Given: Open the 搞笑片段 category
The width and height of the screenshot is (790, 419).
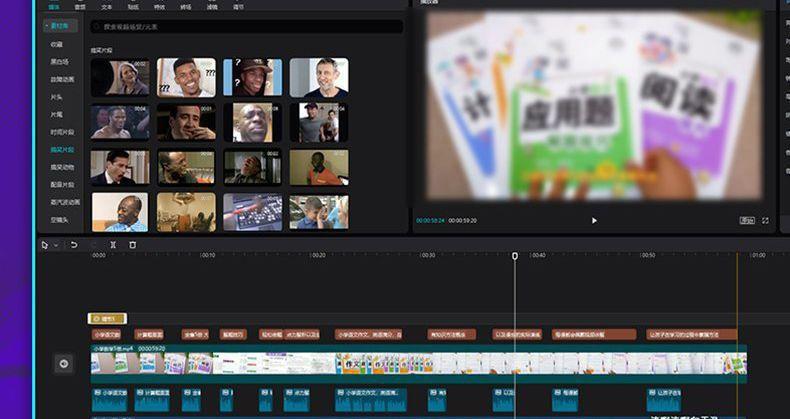Looking at the screenshot, I should tap(62, 149).
